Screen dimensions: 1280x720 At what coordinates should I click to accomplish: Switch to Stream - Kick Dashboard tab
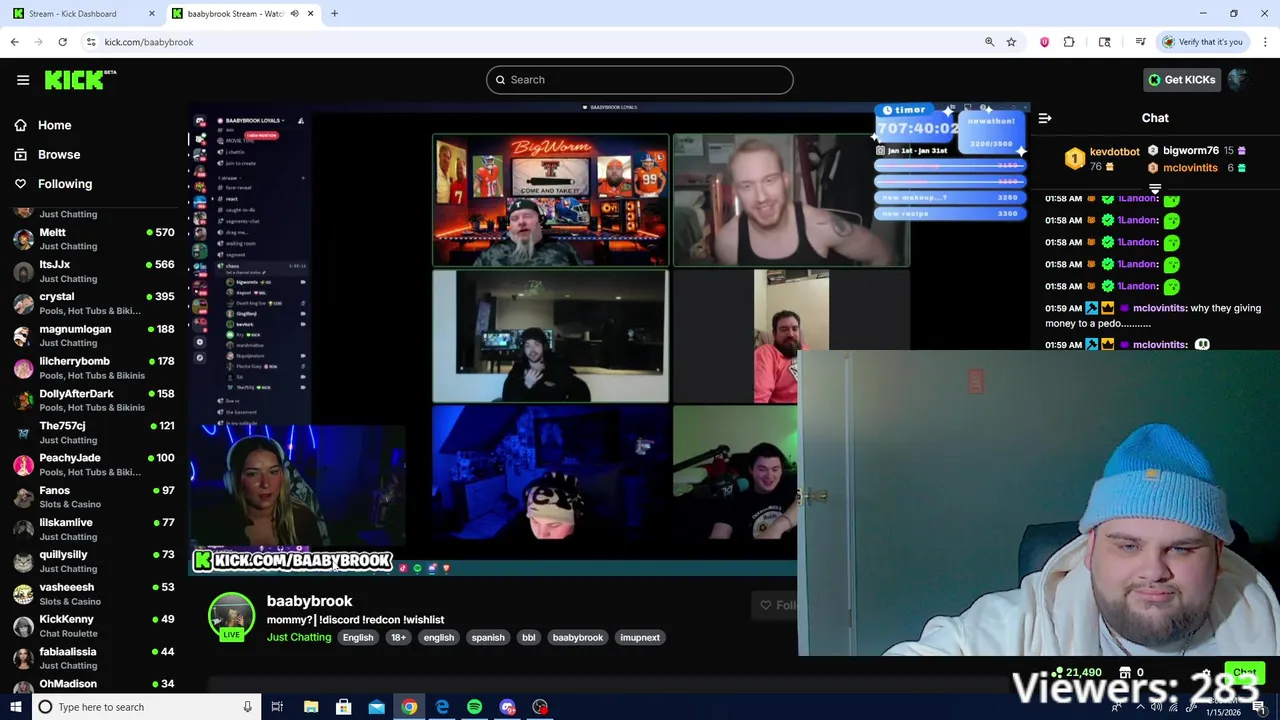point(82,14)
